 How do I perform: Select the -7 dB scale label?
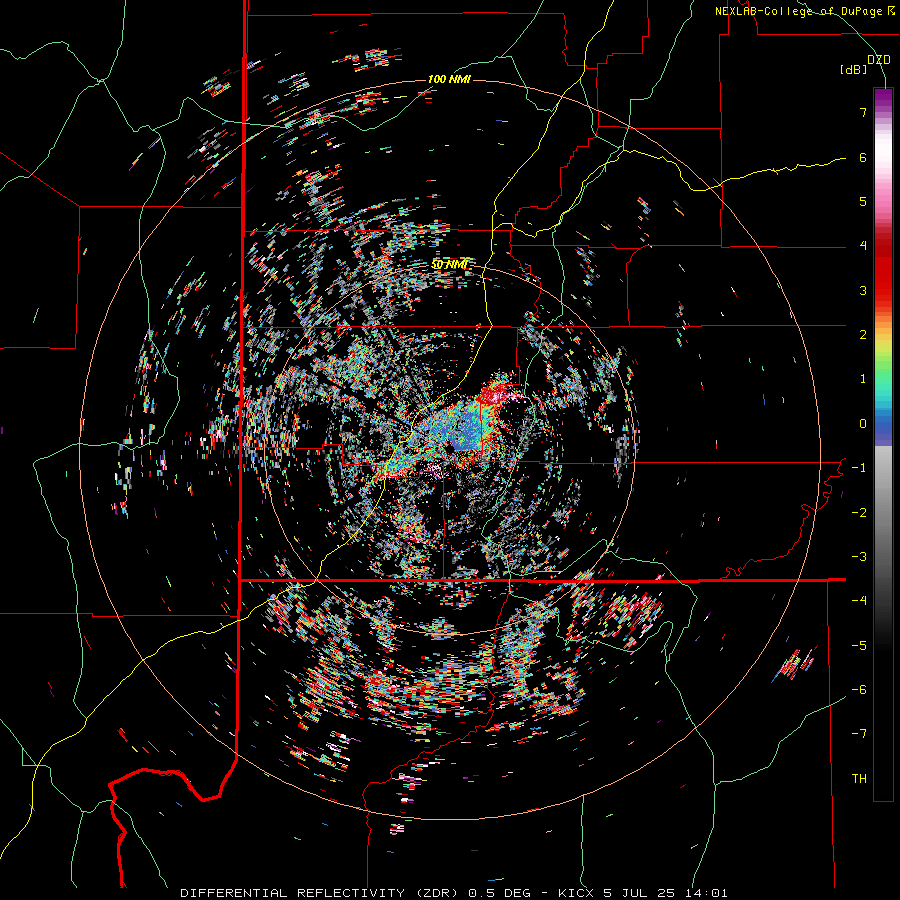859,734
